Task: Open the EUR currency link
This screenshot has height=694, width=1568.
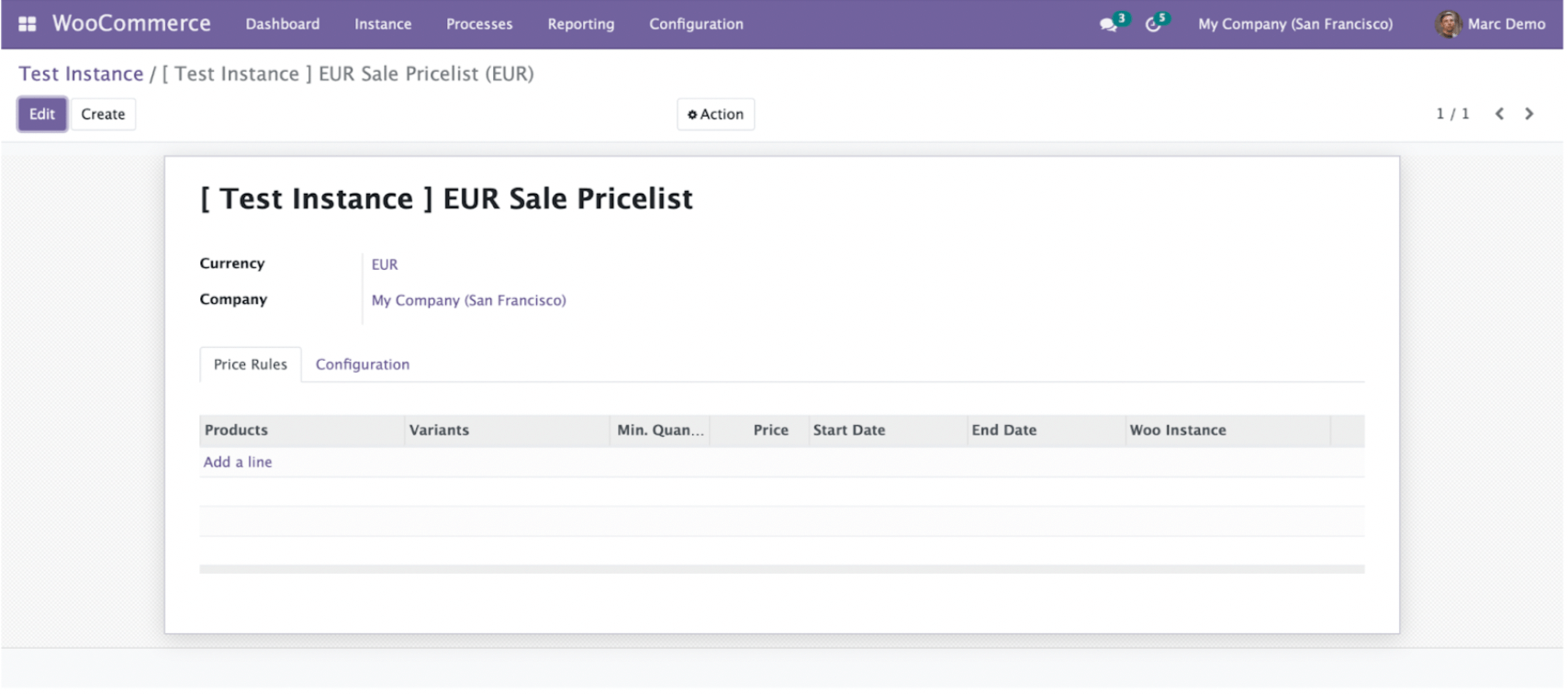Action: 385,264
